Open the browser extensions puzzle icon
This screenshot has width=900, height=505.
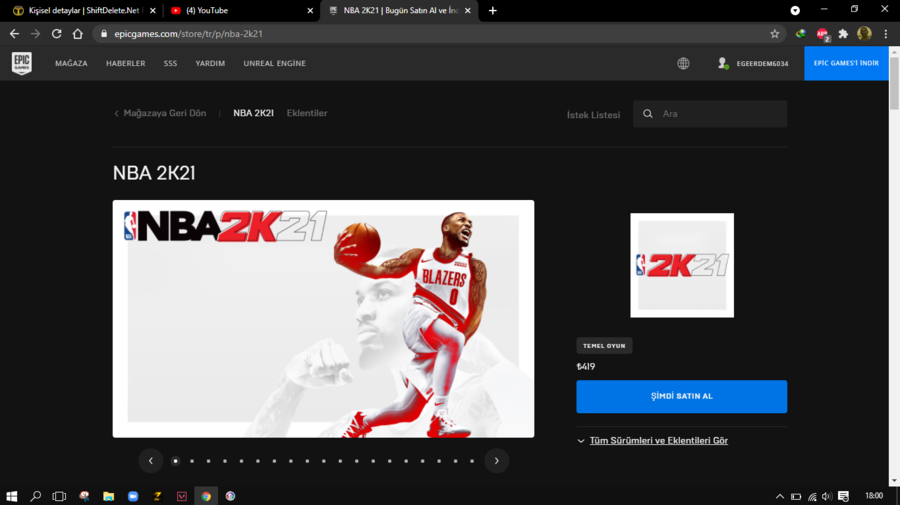[x=843, y=34]
